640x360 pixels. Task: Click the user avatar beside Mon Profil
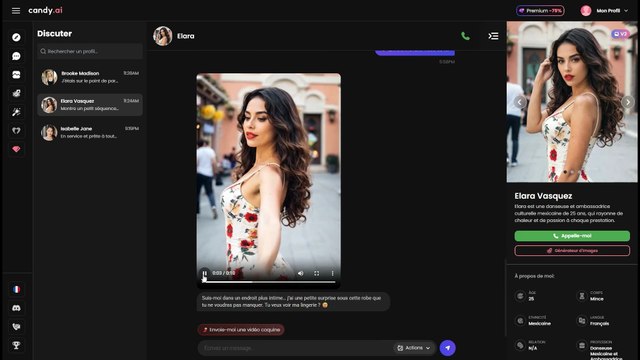point(586,11)
